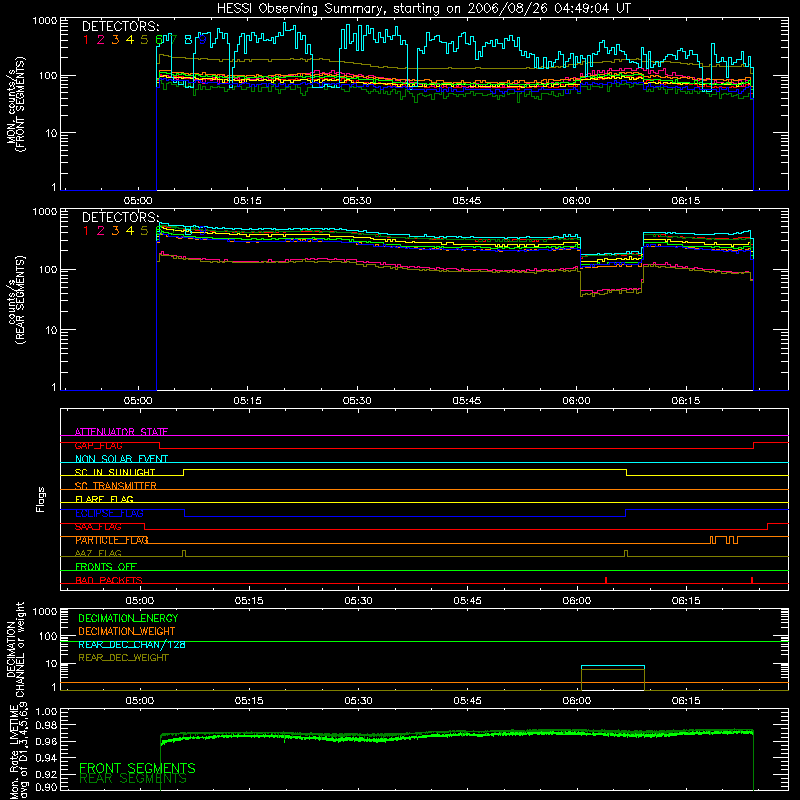Image resolution: width=800 pixels, height=800 pixels.
Task: Click red detector 1 label in rear segments plot
Action: [86, 231]
